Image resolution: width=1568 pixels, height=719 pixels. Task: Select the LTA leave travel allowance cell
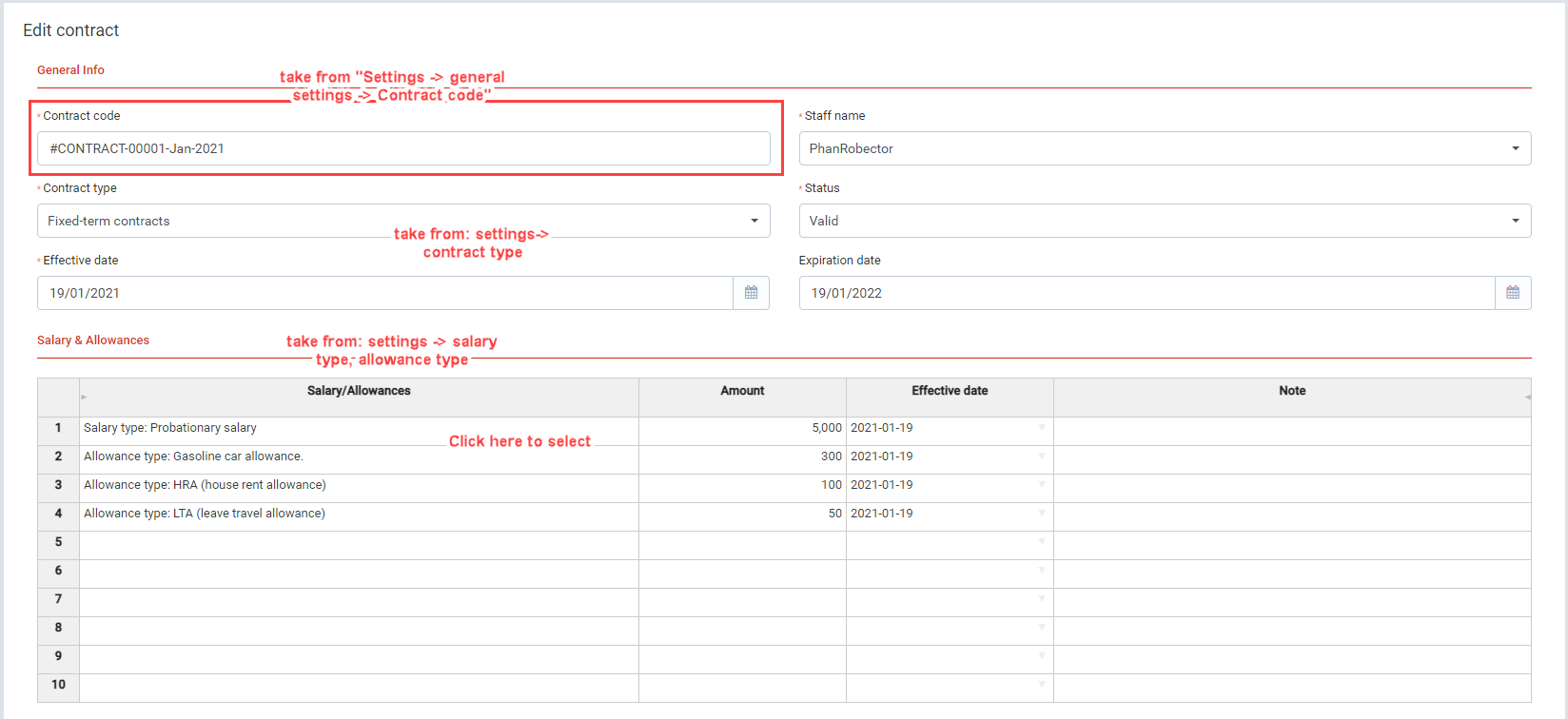click(359, 517)
